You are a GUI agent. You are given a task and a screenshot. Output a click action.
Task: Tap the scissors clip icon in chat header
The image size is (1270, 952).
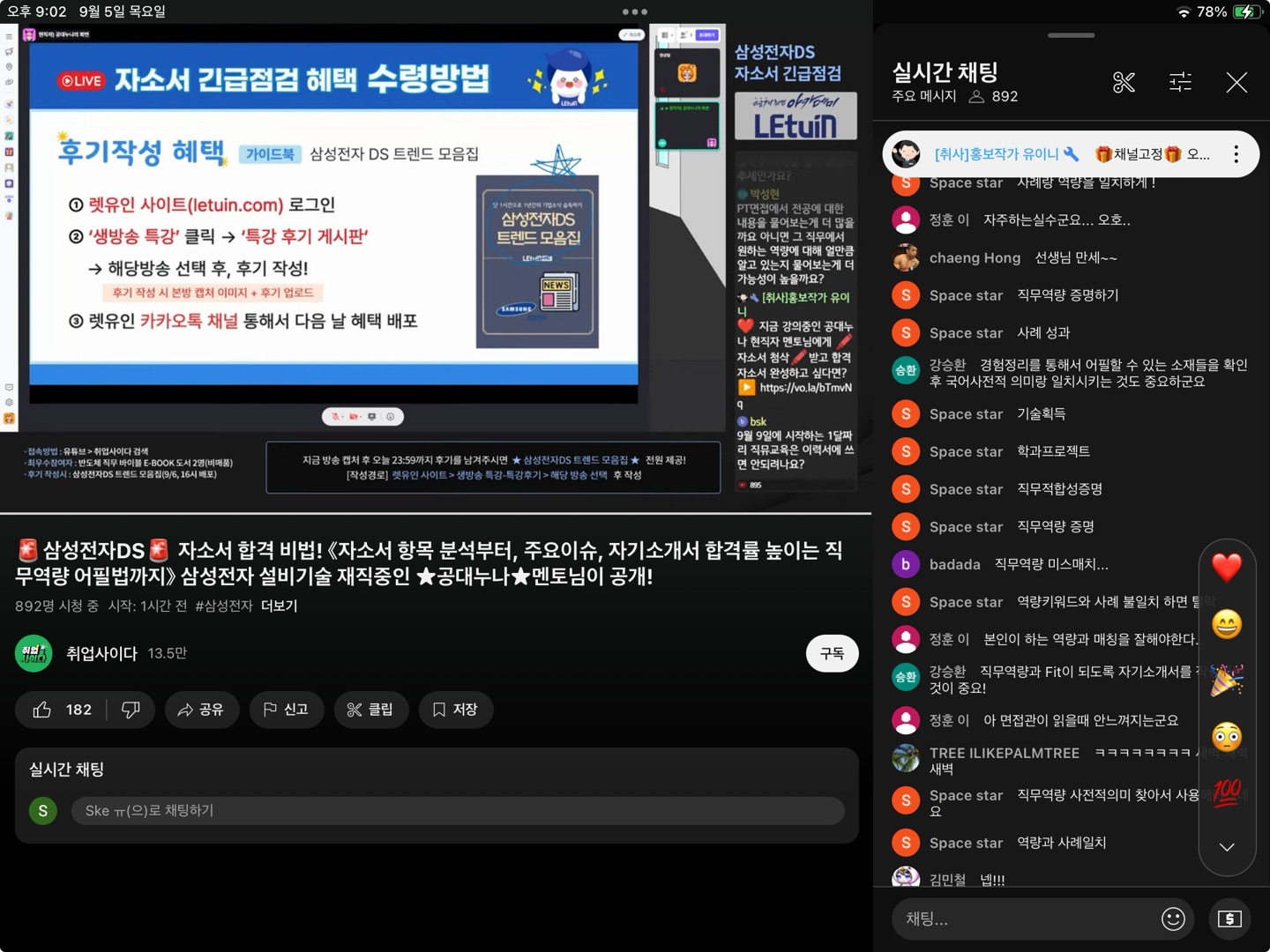point(1124,83)
